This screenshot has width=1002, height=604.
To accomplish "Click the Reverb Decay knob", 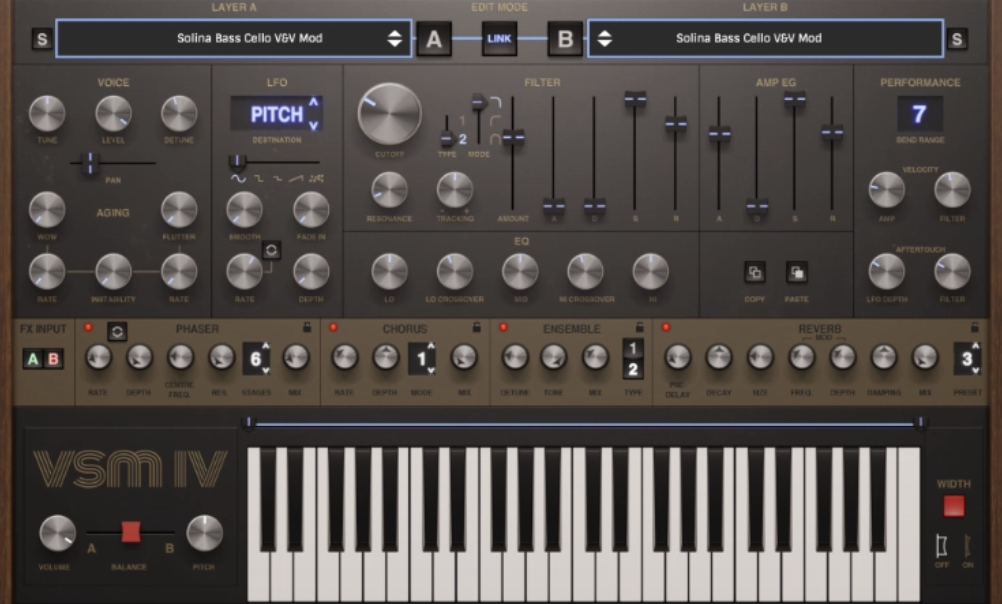I will pyautogui.click(x=719, y=358).
